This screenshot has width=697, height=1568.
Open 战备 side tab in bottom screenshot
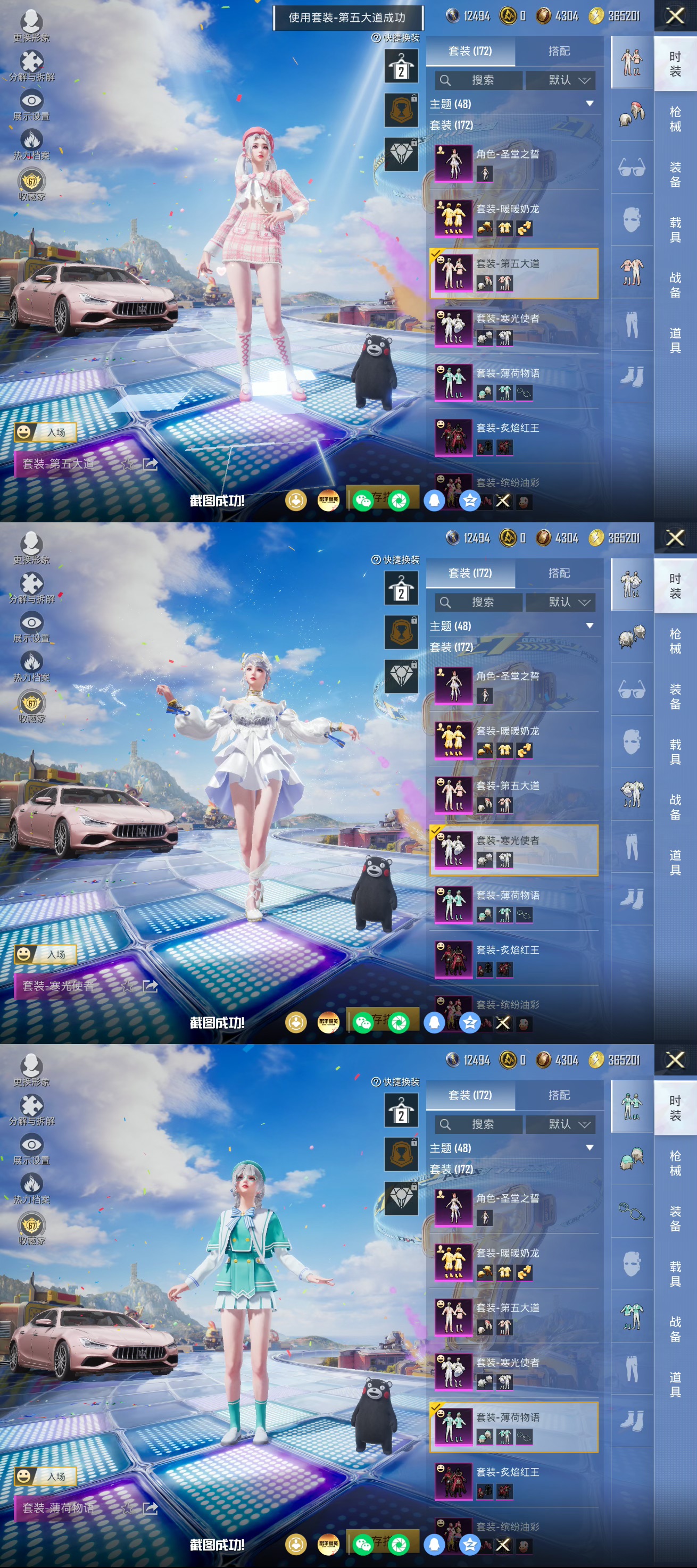click(x=675, y=1329)
